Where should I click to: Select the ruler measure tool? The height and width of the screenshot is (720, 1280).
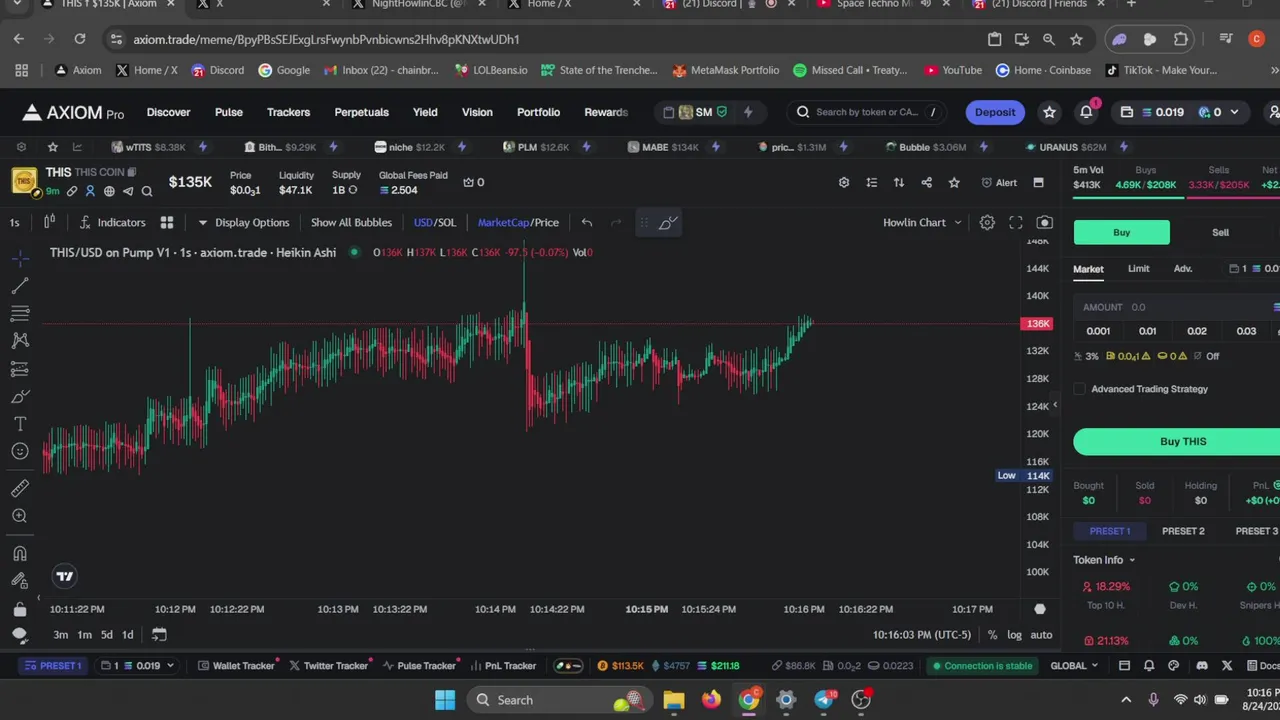(x=20, y=488)
